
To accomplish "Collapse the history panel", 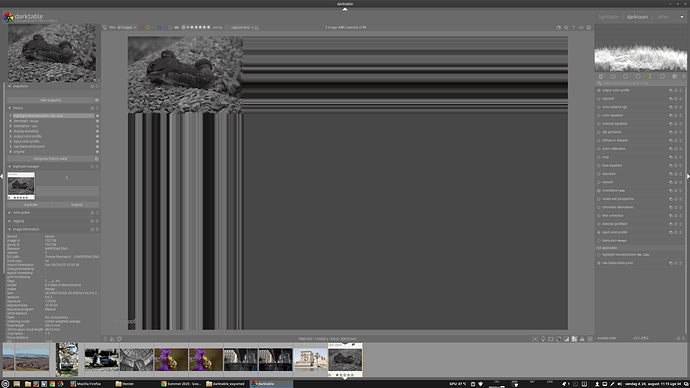I will pyautogui.click(x=10, y=108).
